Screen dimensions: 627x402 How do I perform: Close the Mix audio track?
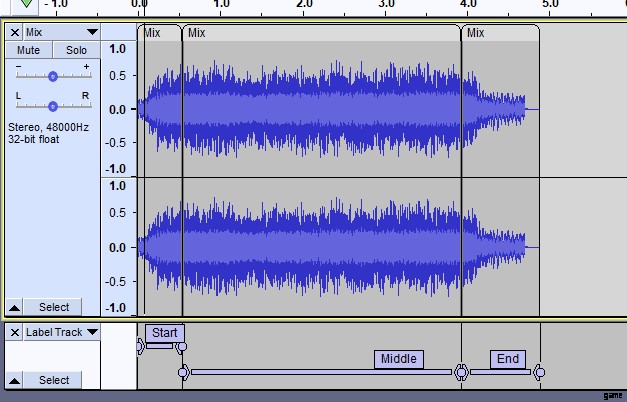(15, 32)
